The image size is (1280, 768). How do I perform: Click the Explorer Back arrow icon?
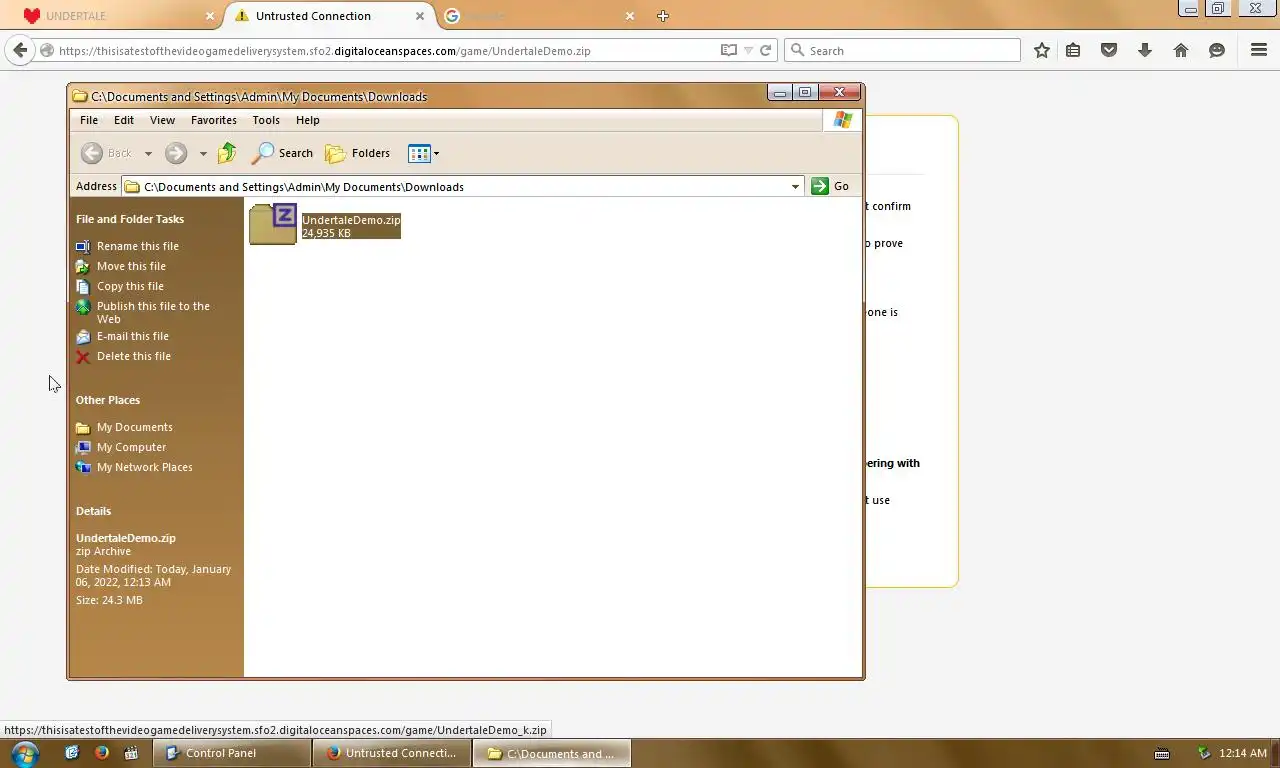(92, 153)
